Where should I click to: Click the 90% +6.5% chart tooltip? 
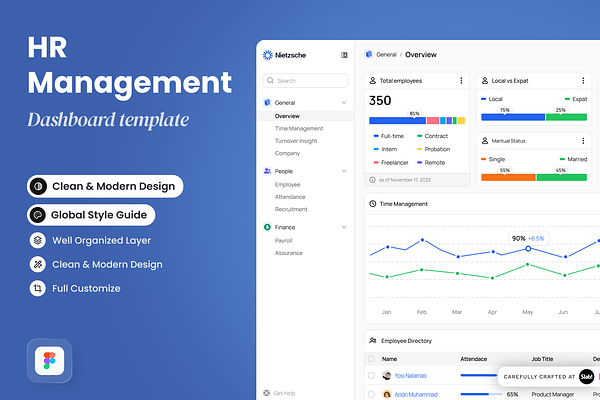coord(528,238)
